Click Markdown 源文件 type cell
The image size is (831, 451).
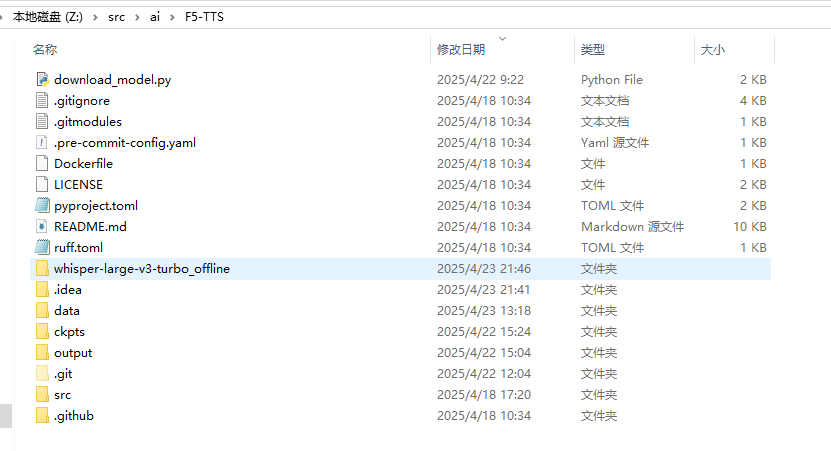coord(632,227)
